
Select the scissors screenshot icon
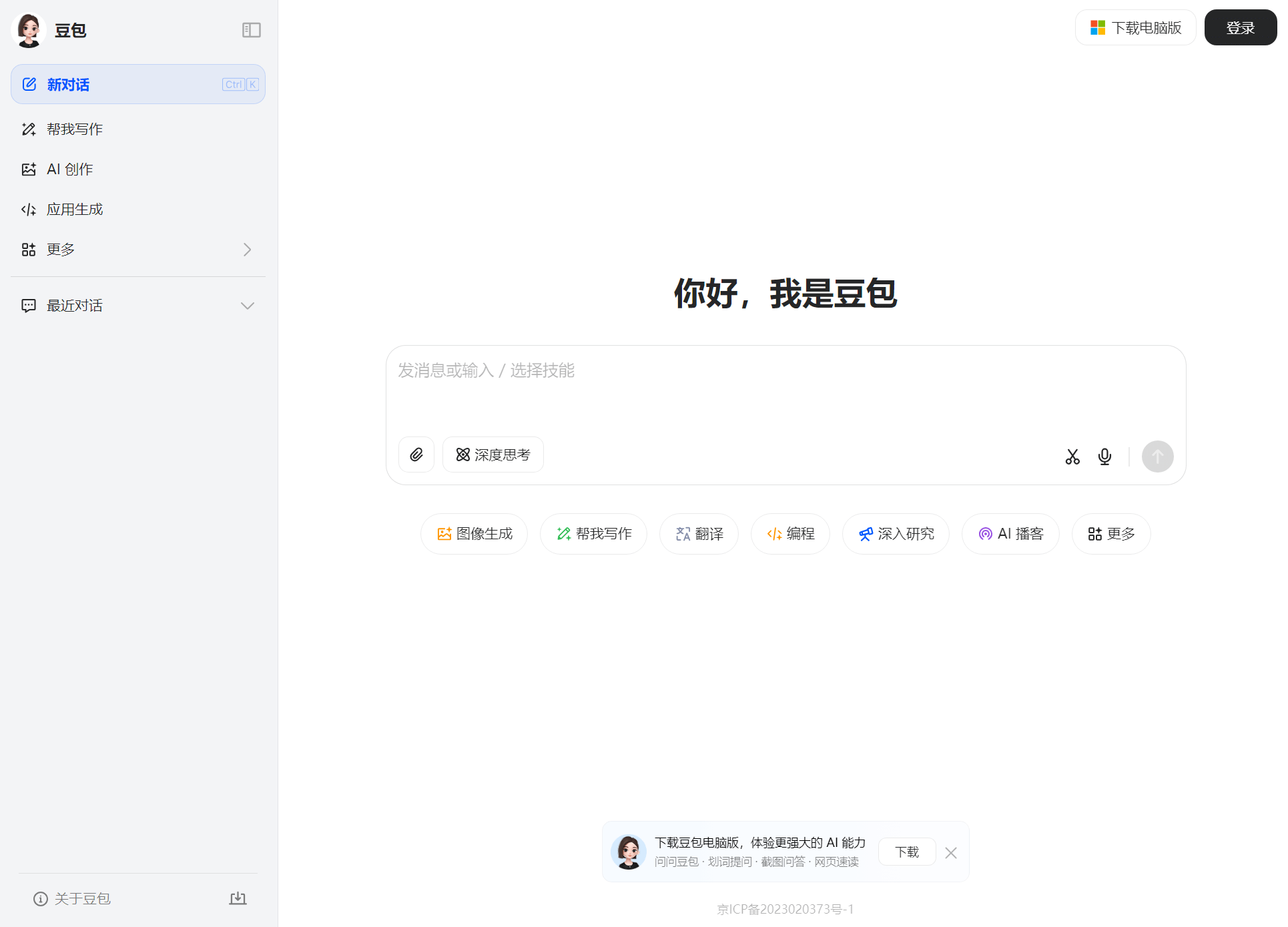[1072, 456]
